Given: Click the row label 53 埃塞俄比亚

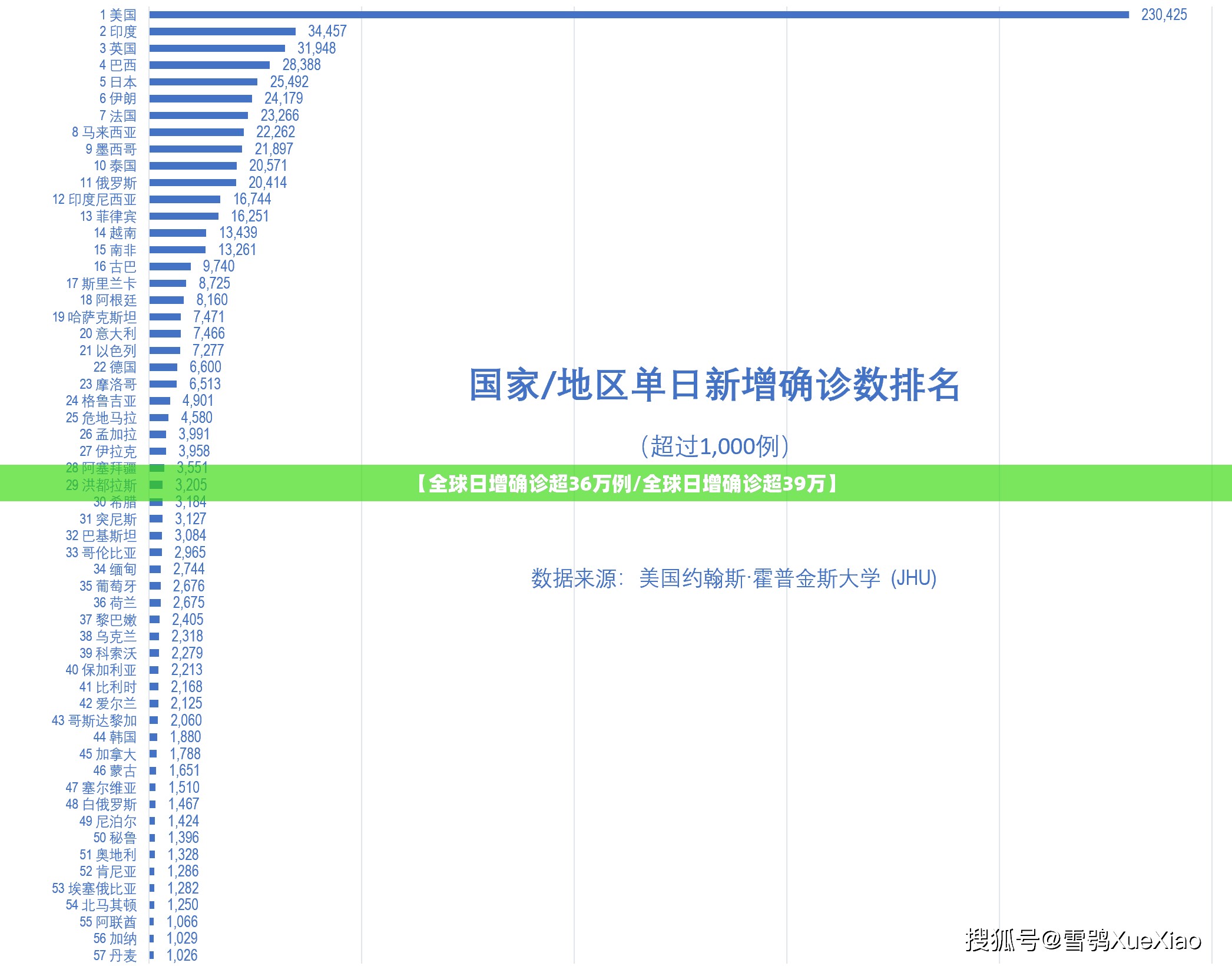Looking at the screenshot, I should 94,888.
